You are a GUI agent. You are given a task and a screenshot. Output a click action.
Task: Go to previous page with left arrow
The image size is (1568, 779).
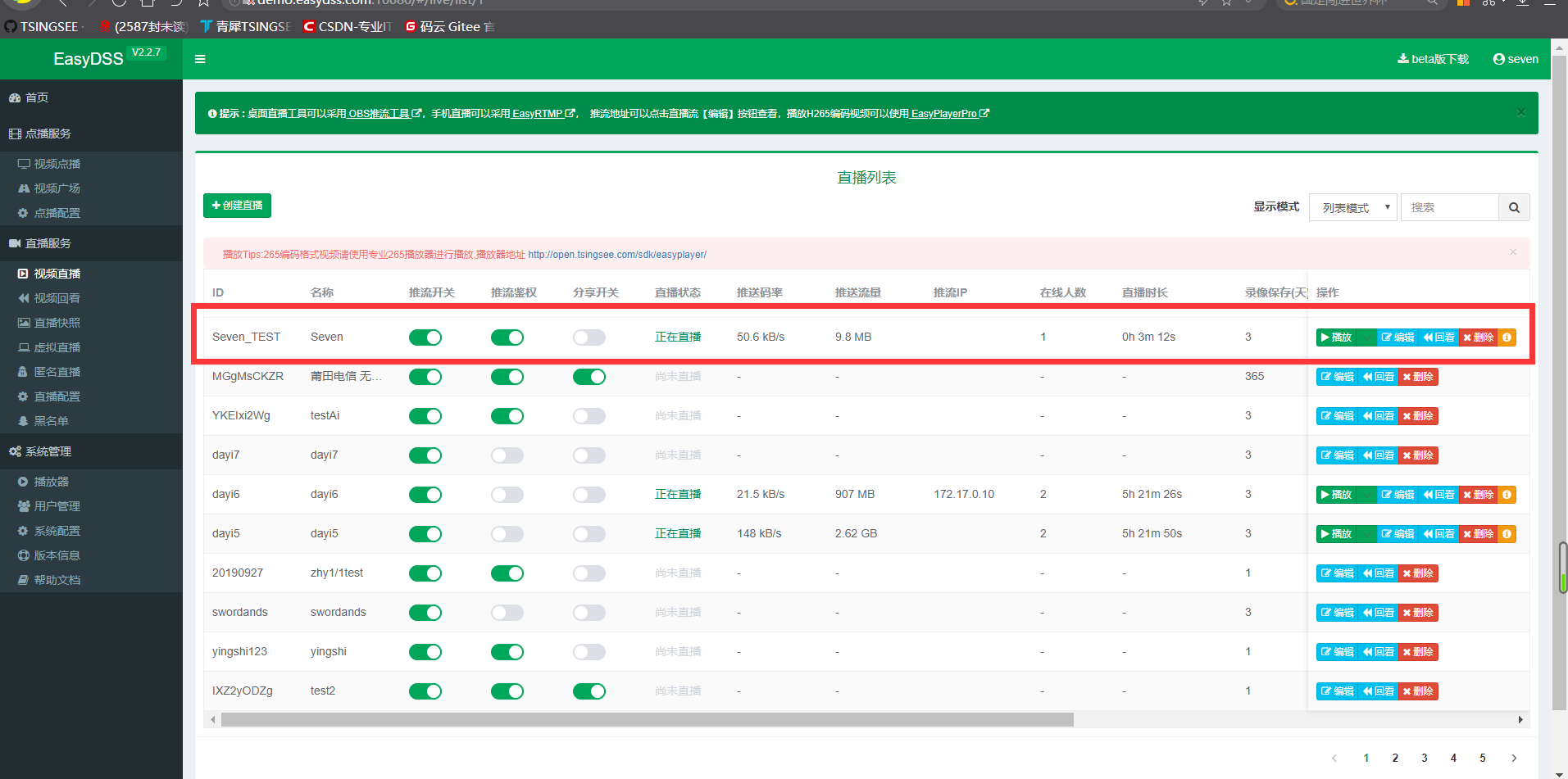click(x=1334, y=758)
